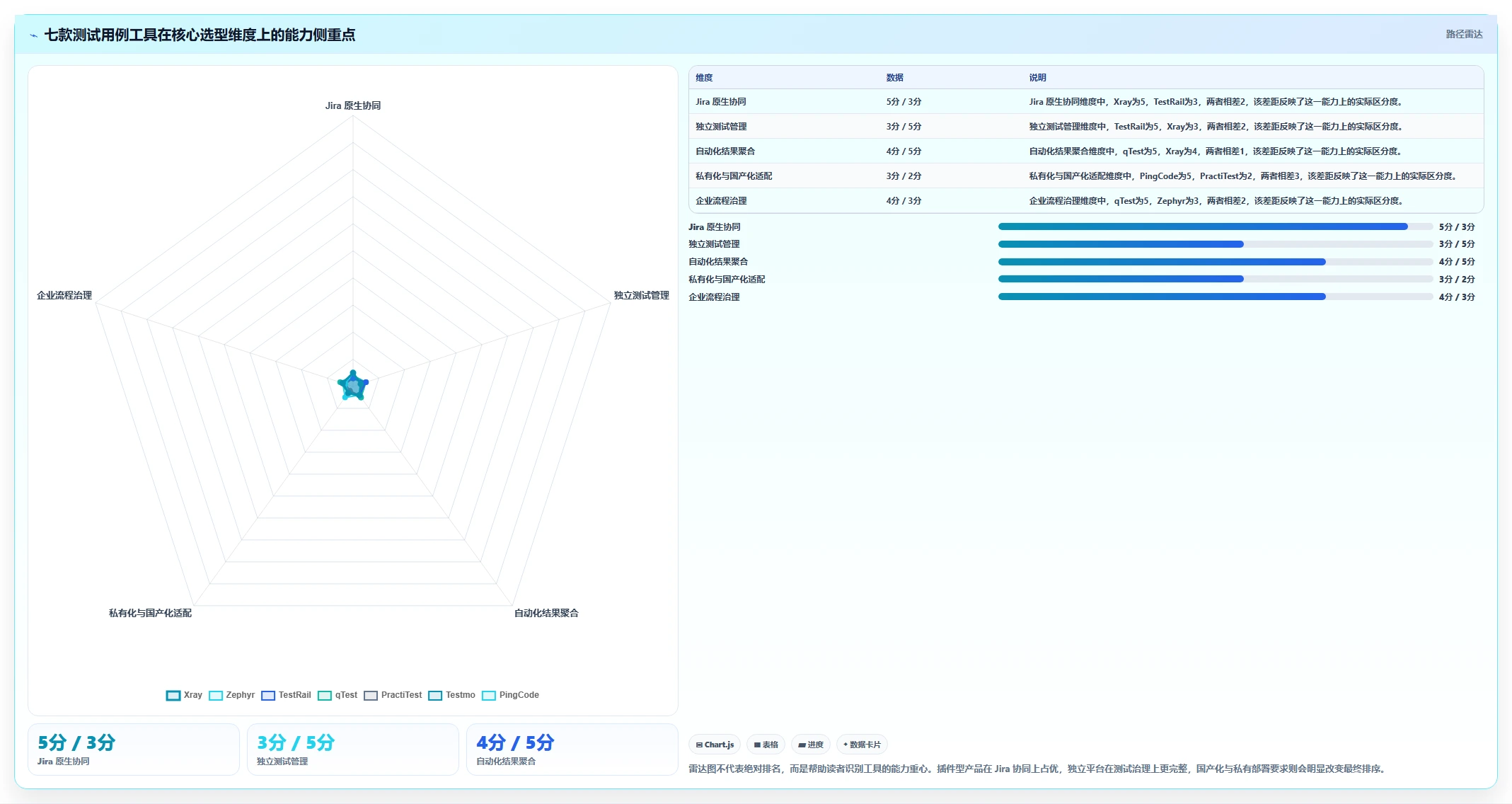Viewport: 1512px width, 804px height.
Task: Click the Chart.js tag chip
Action: [x=715, y=745]
